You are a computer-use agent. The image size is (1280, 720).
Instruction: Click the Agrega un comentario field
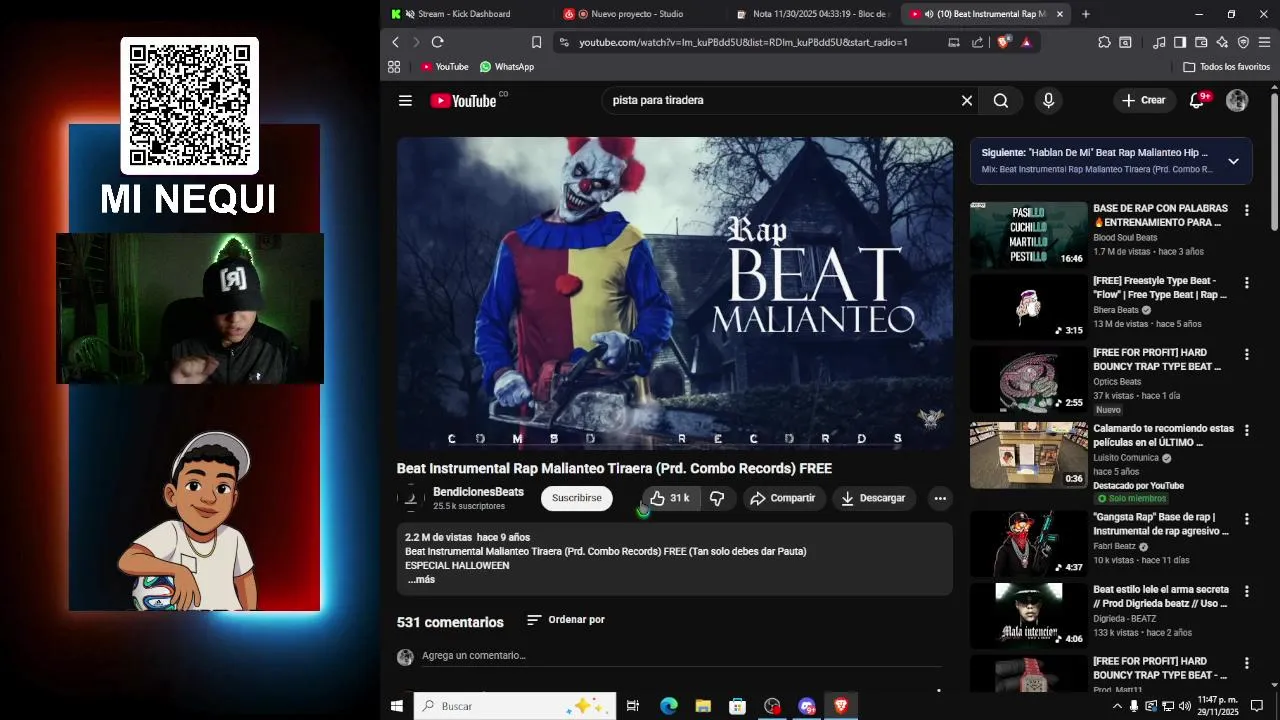[x=681, y=656]
